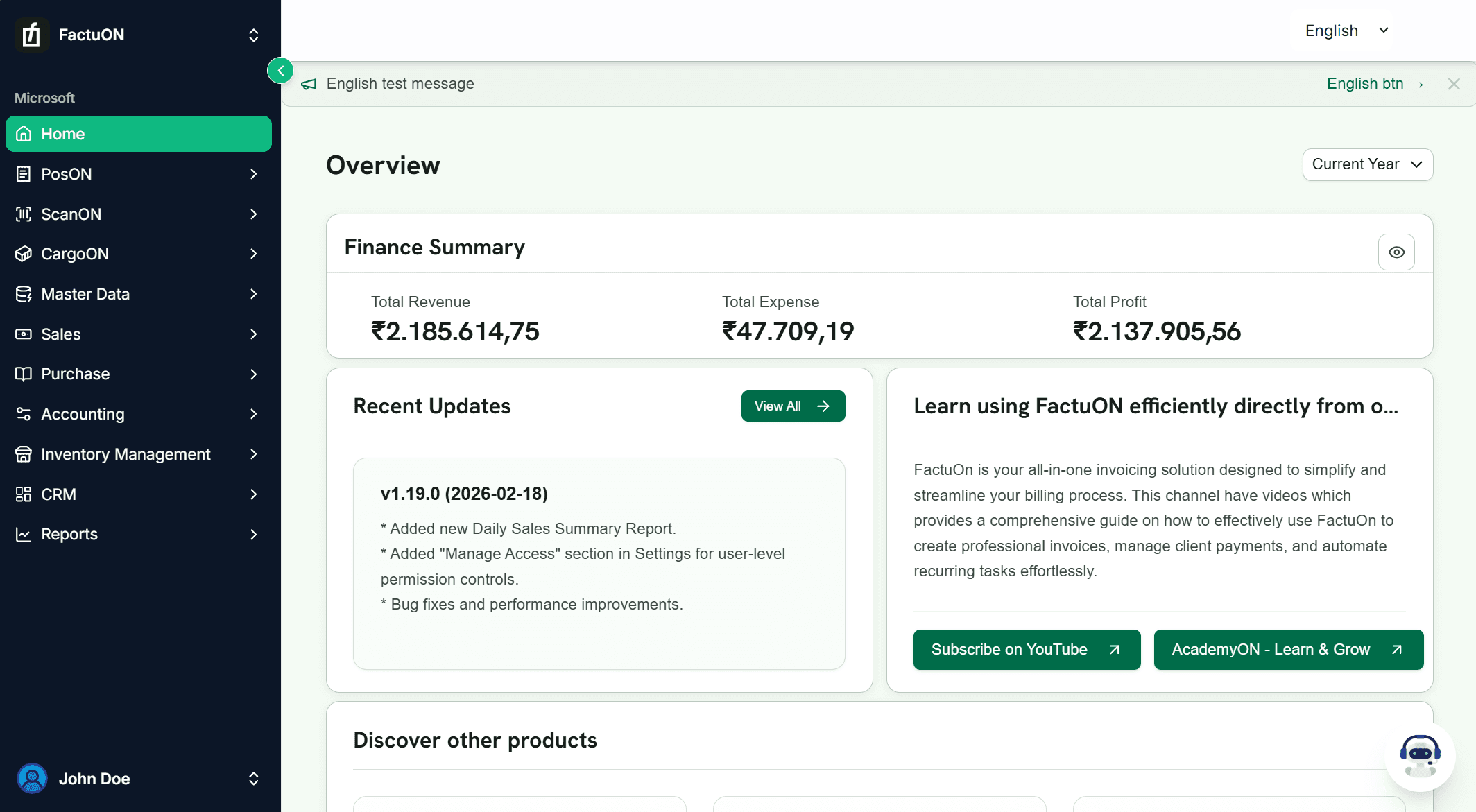Click Subscribe on YouTube button

1027,650
